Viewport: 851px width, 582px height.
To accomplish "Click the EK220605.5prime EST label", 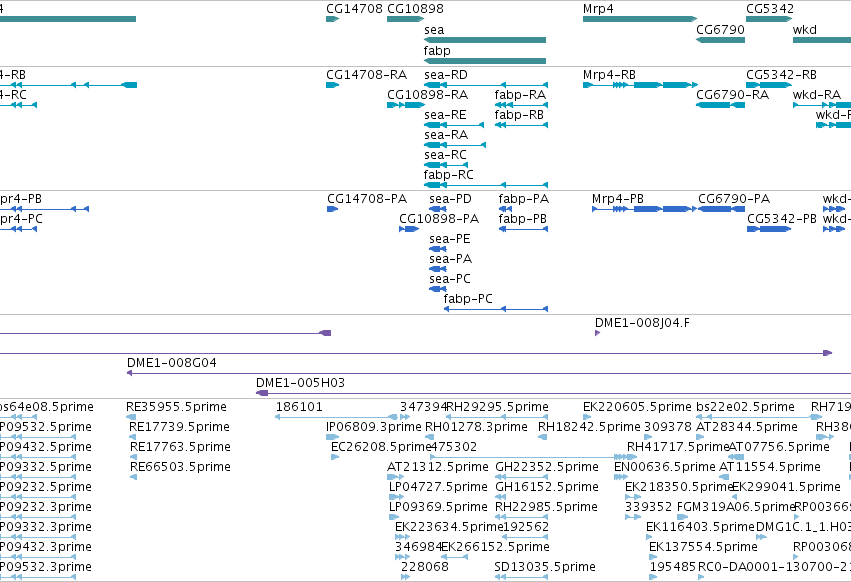I will pos(637,407).
